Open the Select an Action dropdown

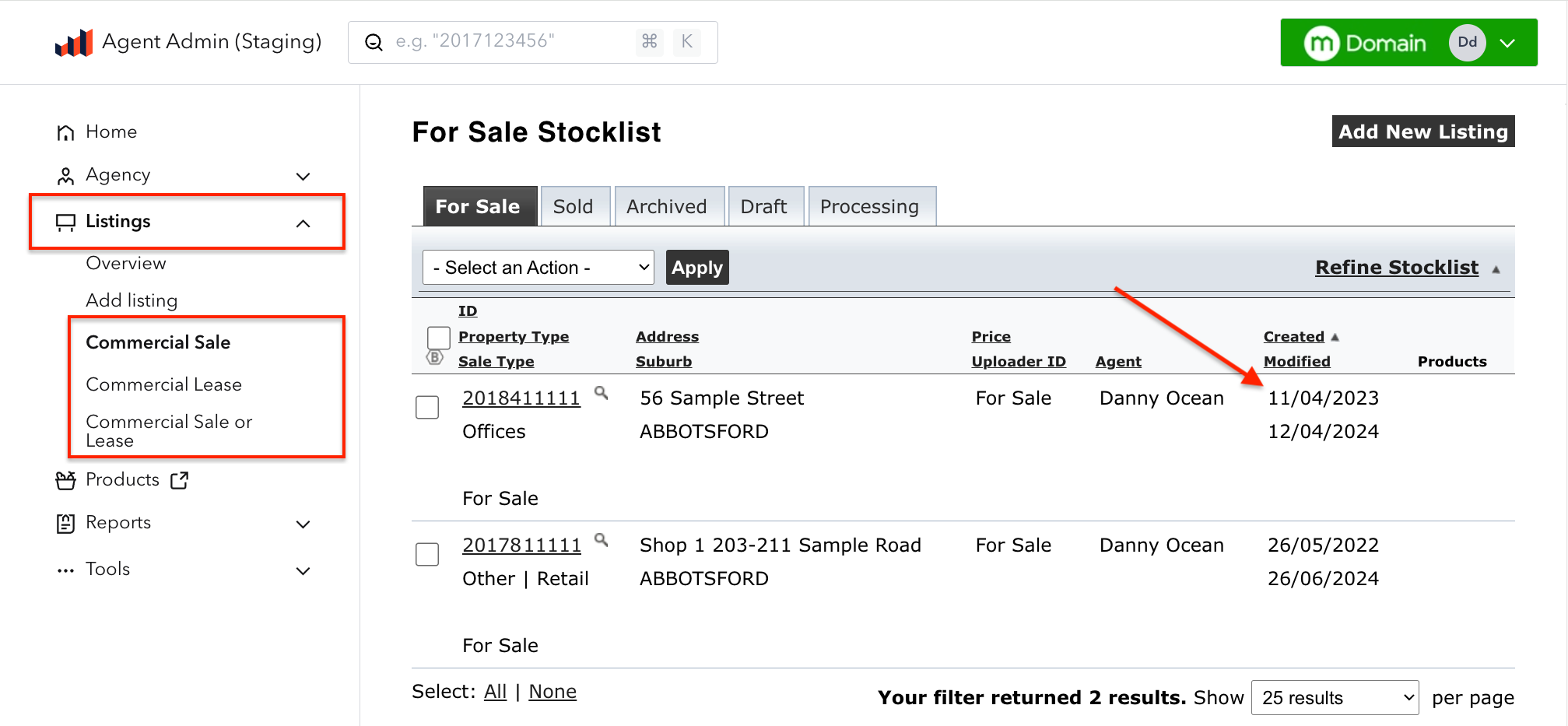[x=538, y=268]
